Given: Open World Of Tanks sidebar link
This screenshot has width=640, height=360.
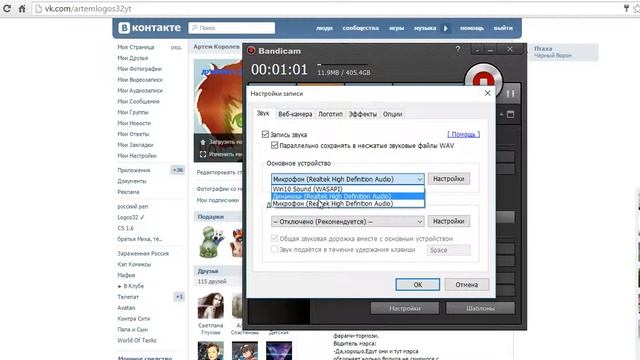Looking at the screenshot, I should point(137,340).
